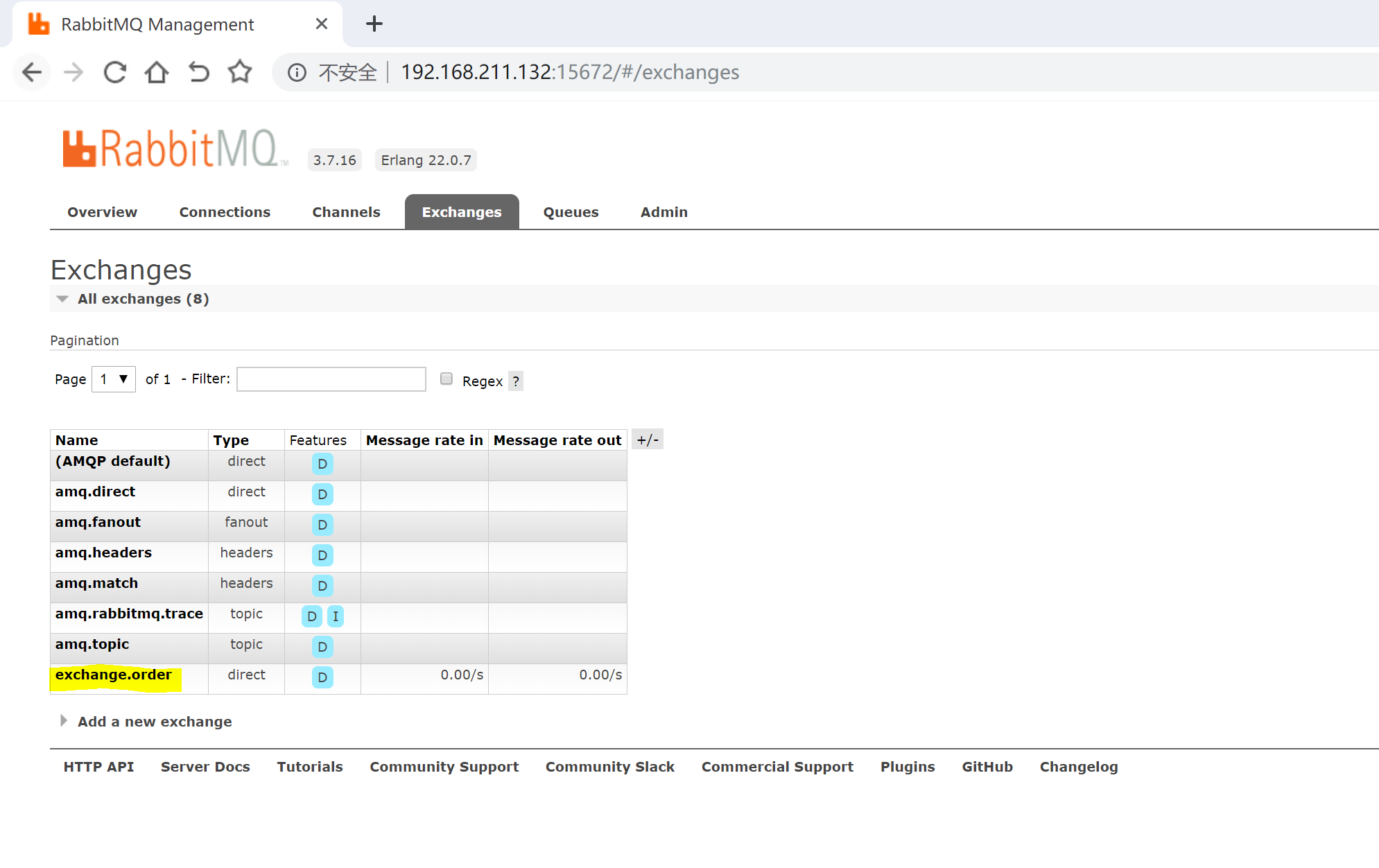Viewport: 1379px width, 868px height.
Task: Close the RabbitMQ Management tab
Action: click(321, 24)
